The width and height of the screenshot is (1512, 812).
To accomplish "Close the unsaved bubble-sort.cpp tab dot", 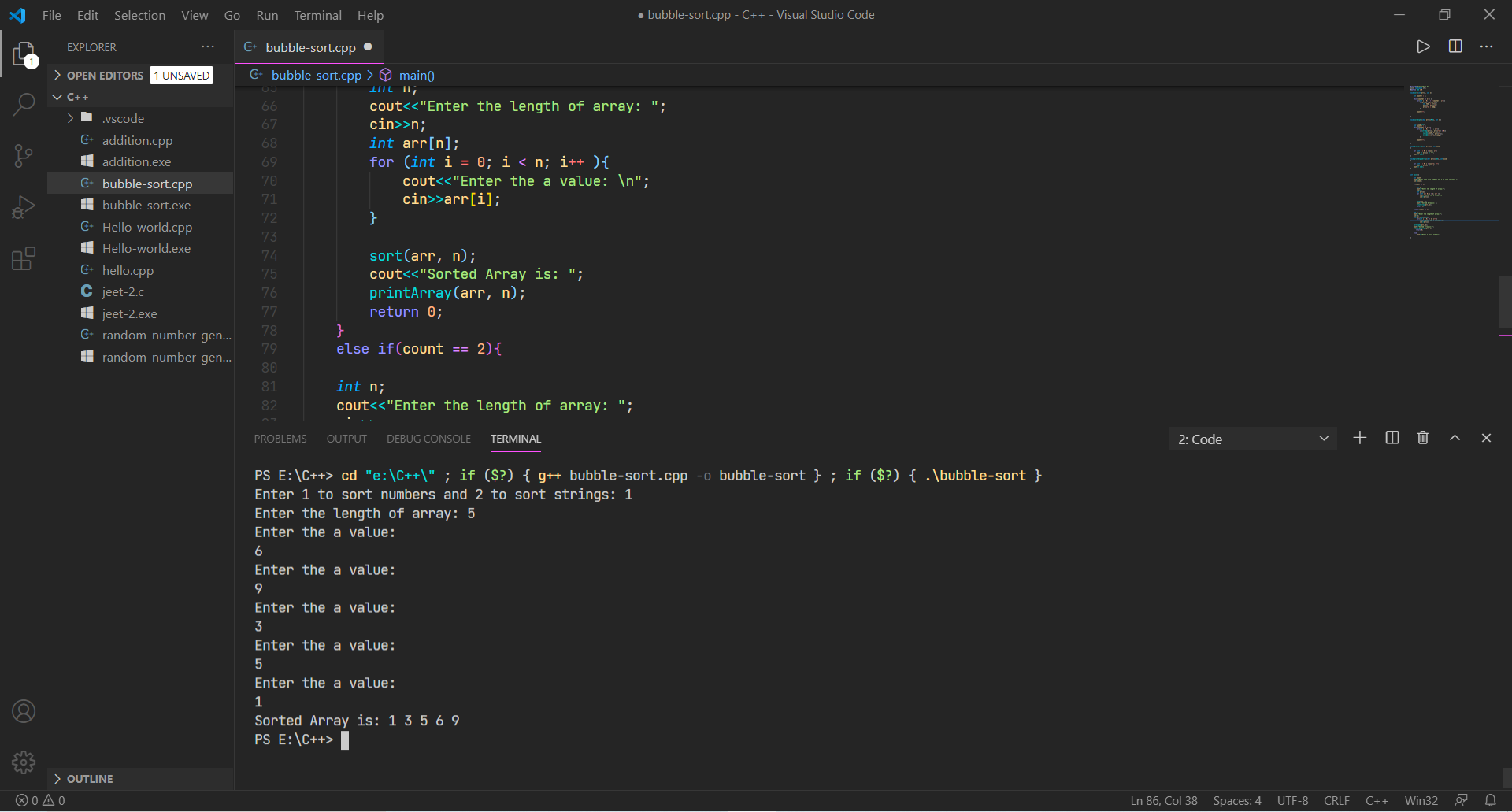I will (368, 46).
